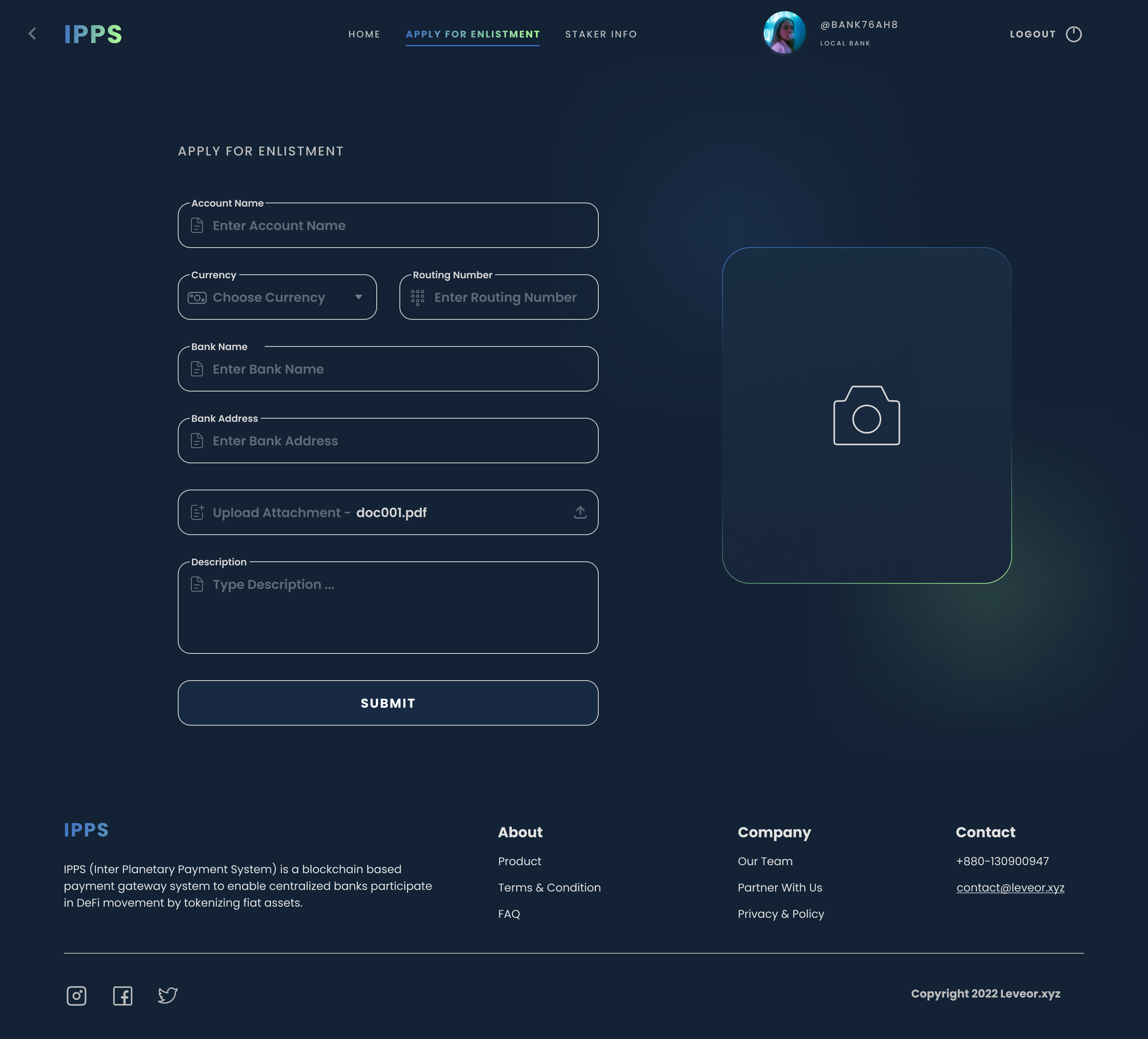The width and height of the screenshot is (1148, 1039).
Task: Select Apply For Enlistment nav item
Action: pyautogui.click(x=473, y=34)
